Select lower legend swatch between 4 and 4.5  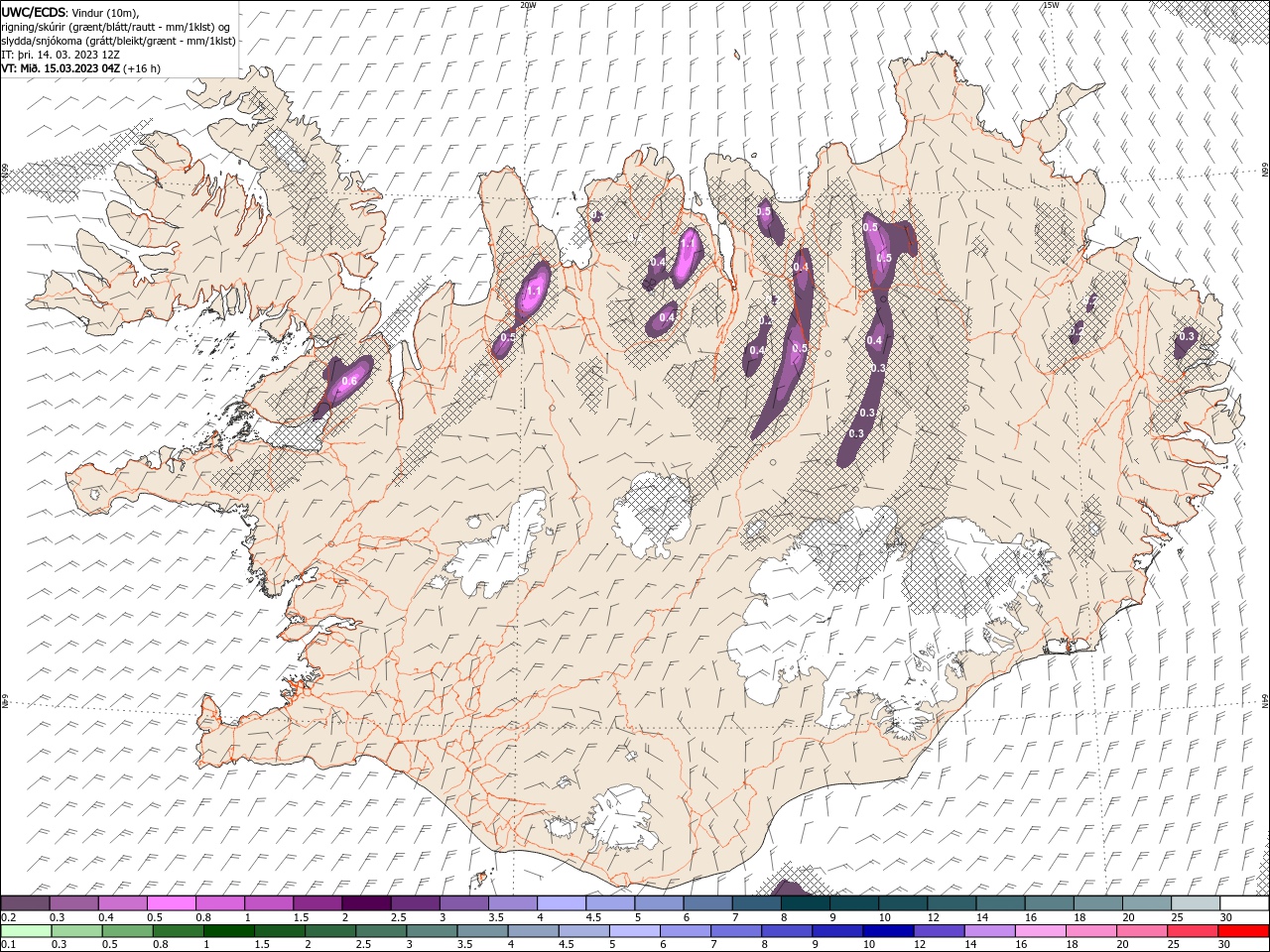click(x=534, y=931)
